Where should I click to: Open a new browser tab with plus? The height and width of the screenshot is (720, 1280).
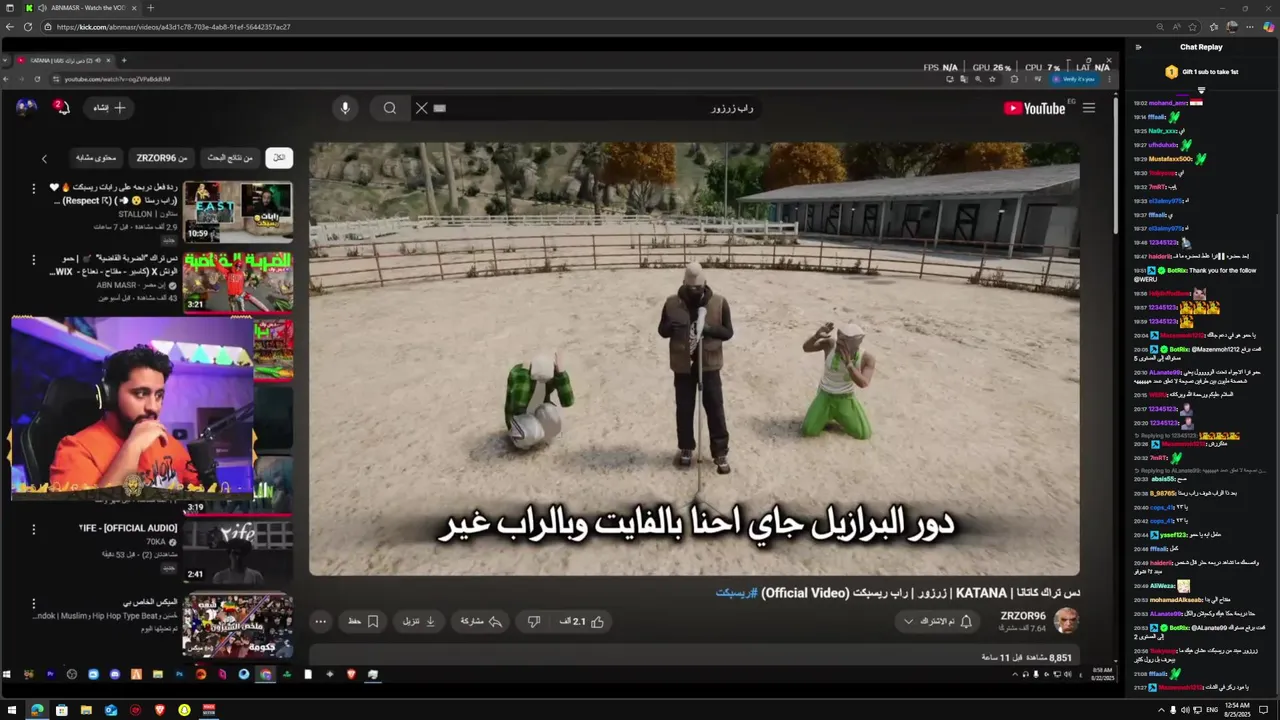click(151, 7)
